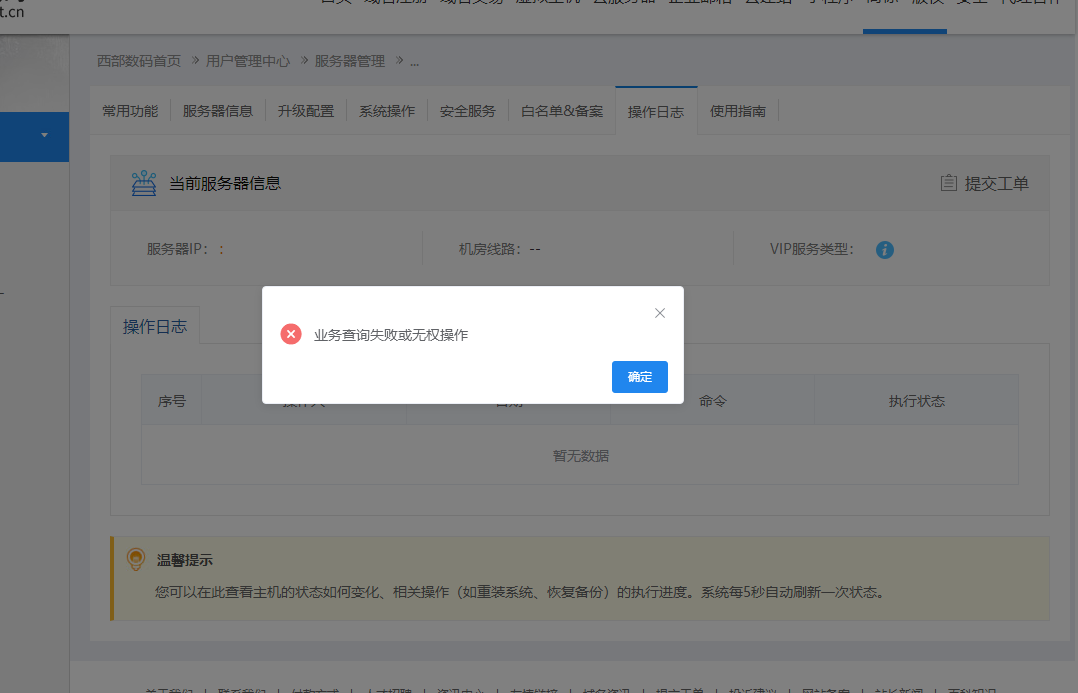Close the error dialog with the X icon
Screen dimensions: 1078x693
[x=660, y=313]
